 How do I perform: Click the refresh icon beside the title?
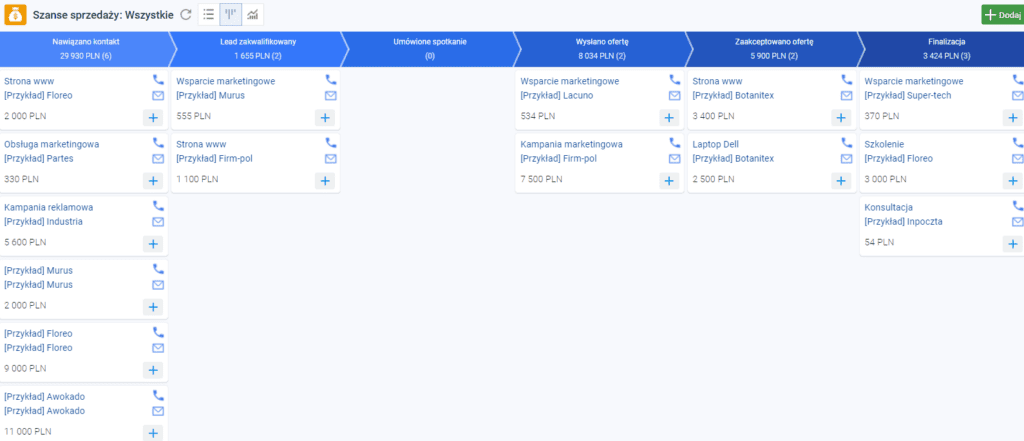185,15
